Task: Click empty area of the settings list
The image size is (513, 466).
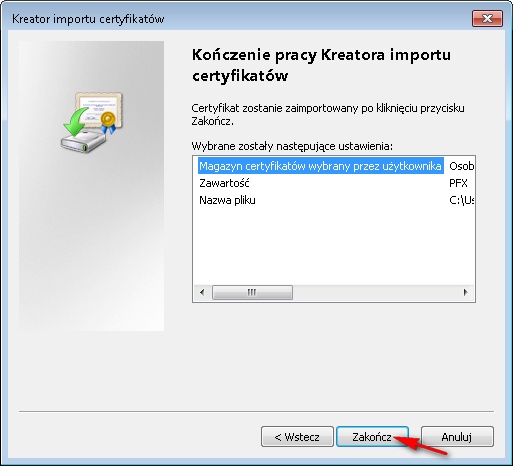Action: coord(333,247)
